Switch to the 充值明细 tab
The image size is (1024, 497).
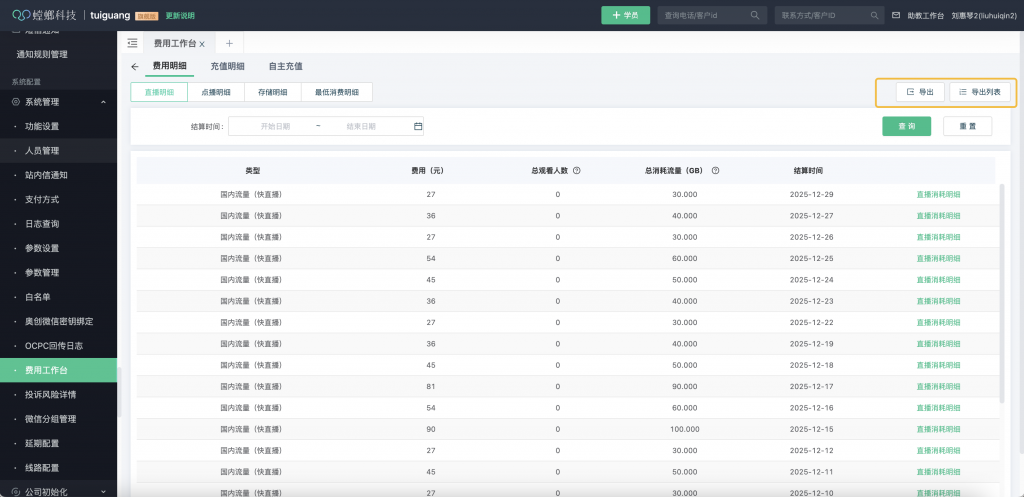pyautogui.click(x=228, y=66)
